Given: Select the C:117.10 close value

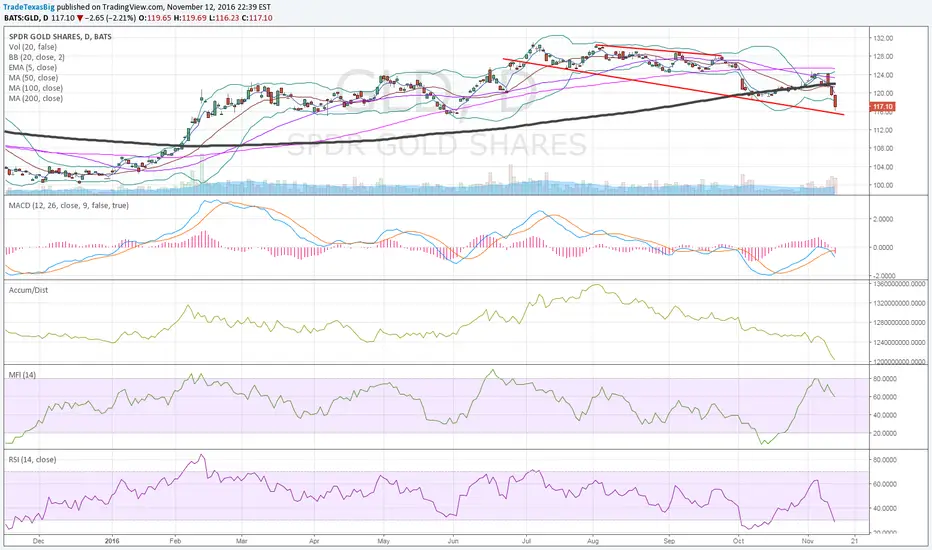Looking at the screenshot, I should [x=257, y=18].
